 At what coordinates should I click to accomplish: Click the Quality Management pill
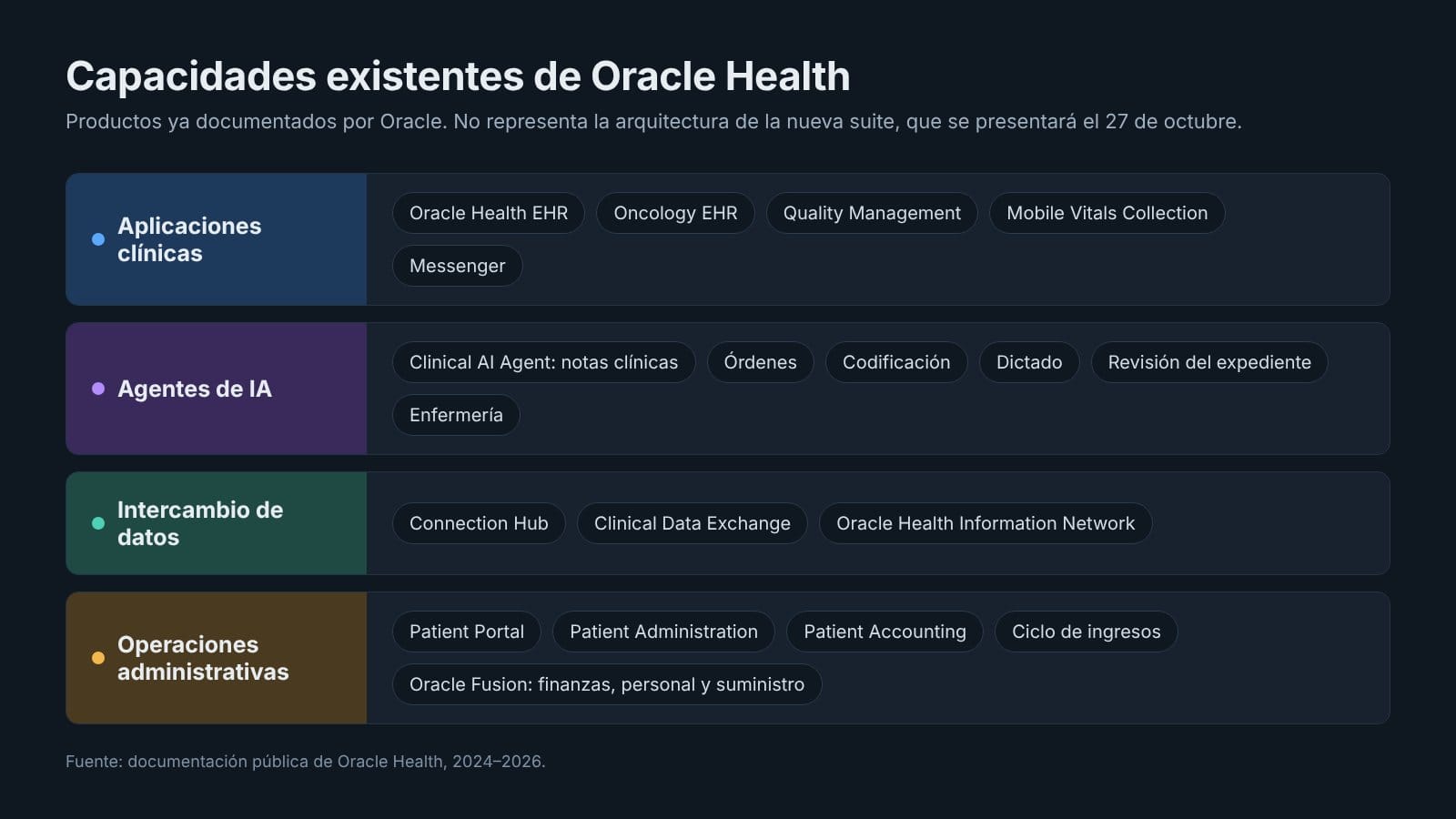click(x=872, y=213)
